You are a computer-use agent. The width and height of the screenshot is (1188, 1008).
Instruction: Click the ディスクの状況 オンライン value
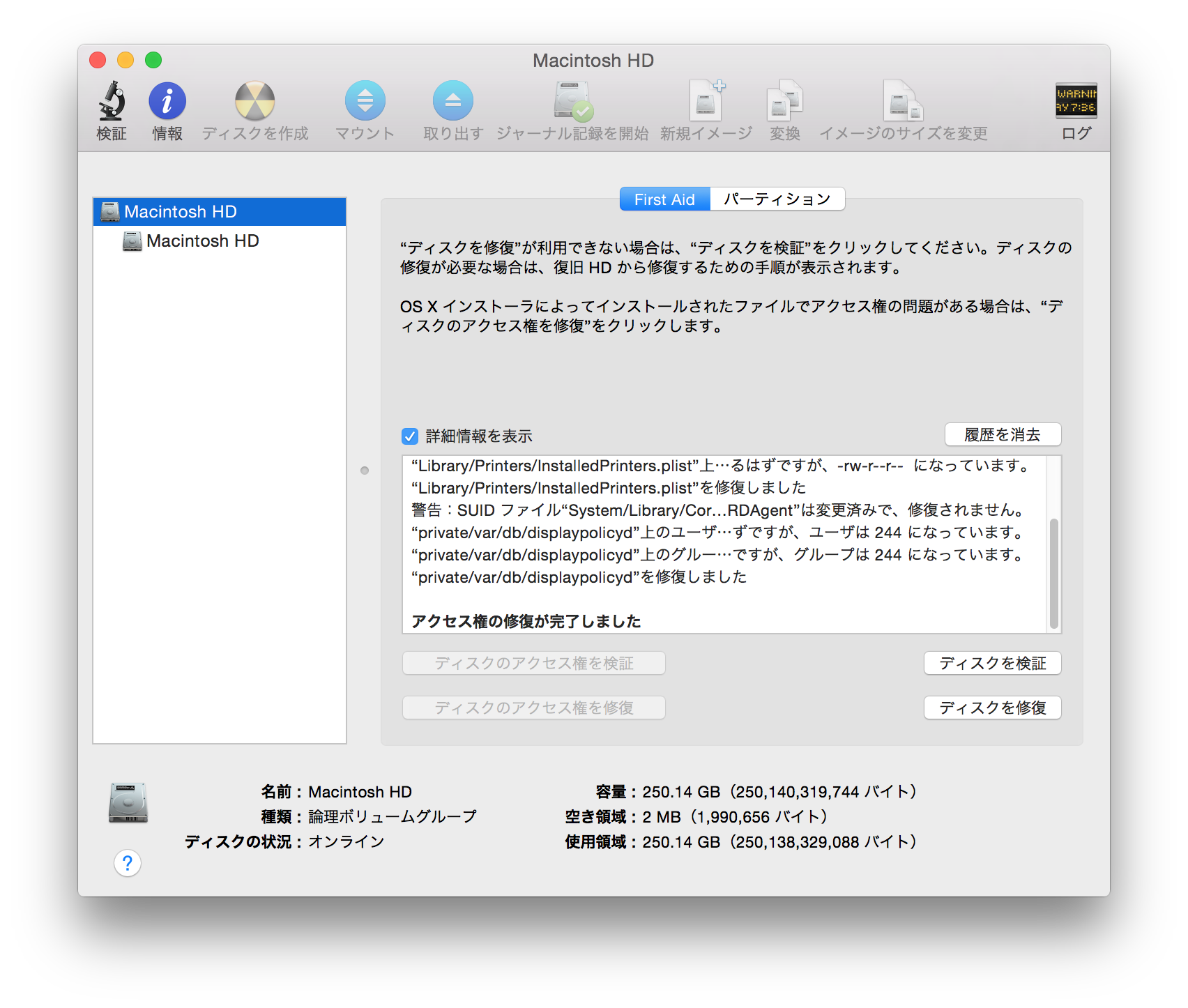click(346, 841)
